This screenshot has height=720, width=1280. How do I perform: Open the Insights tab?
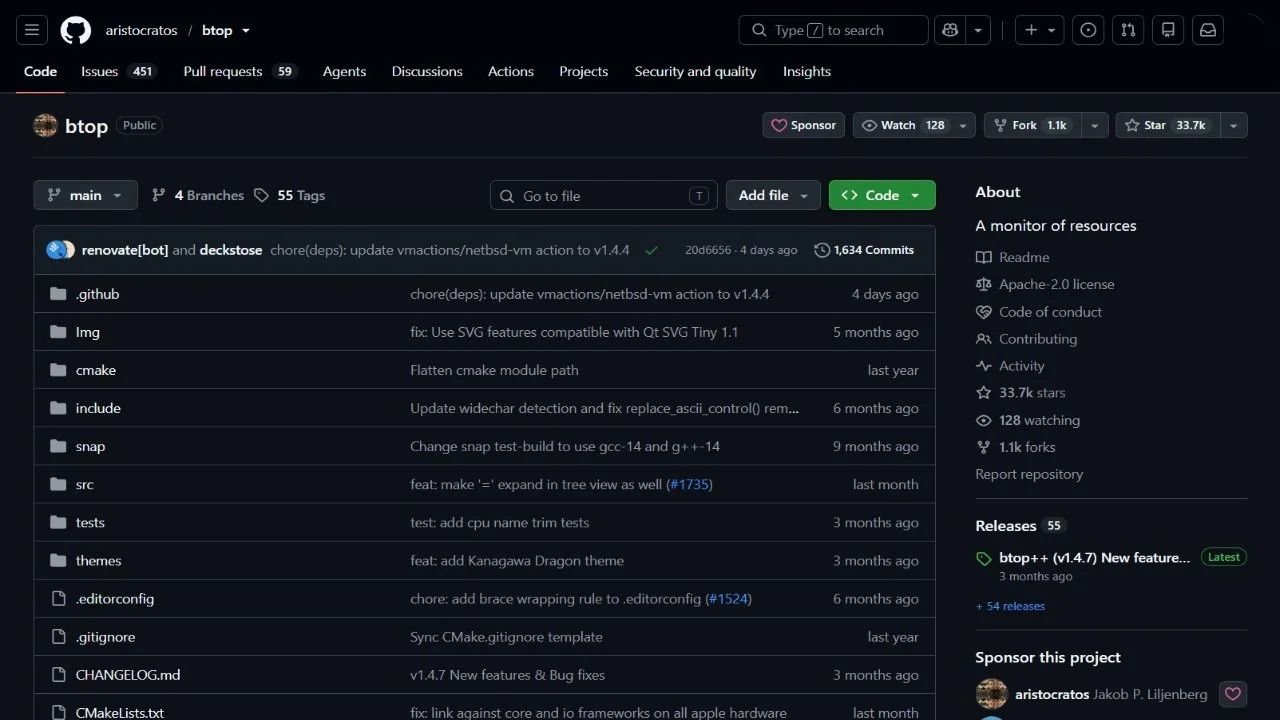806,71
